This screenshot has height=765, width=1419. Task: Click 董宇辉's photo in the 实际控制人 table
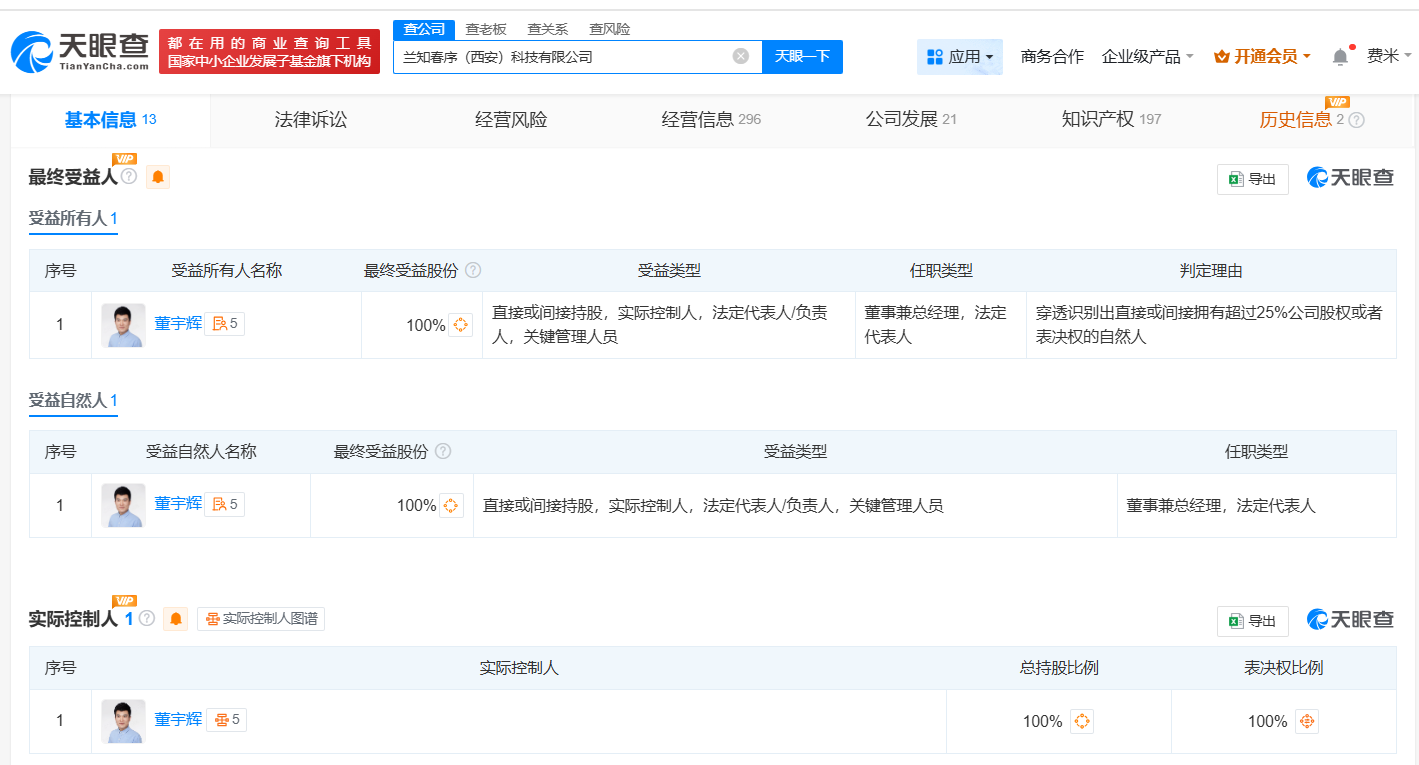pyautogui.click(x=123, y=721)
